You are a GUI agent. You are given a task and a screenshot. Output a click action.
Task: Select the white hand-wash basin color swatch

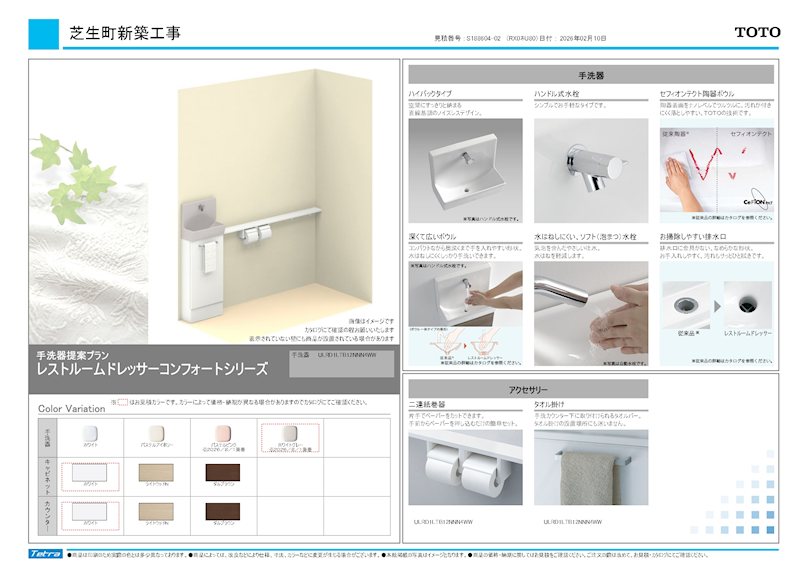90,433
